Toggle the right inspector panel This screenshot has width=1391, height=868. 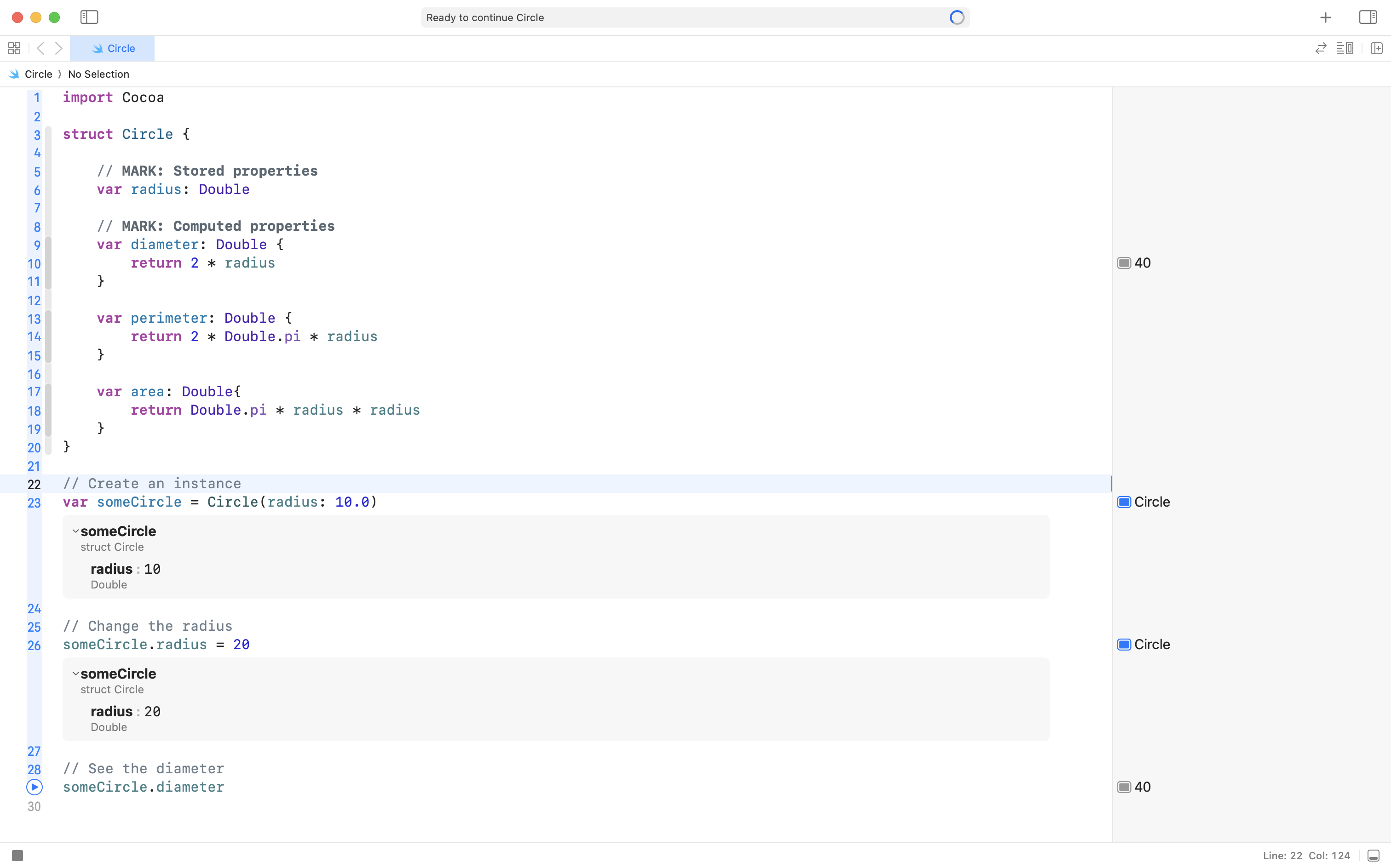pyautogui.click(x=1368, y=17)
